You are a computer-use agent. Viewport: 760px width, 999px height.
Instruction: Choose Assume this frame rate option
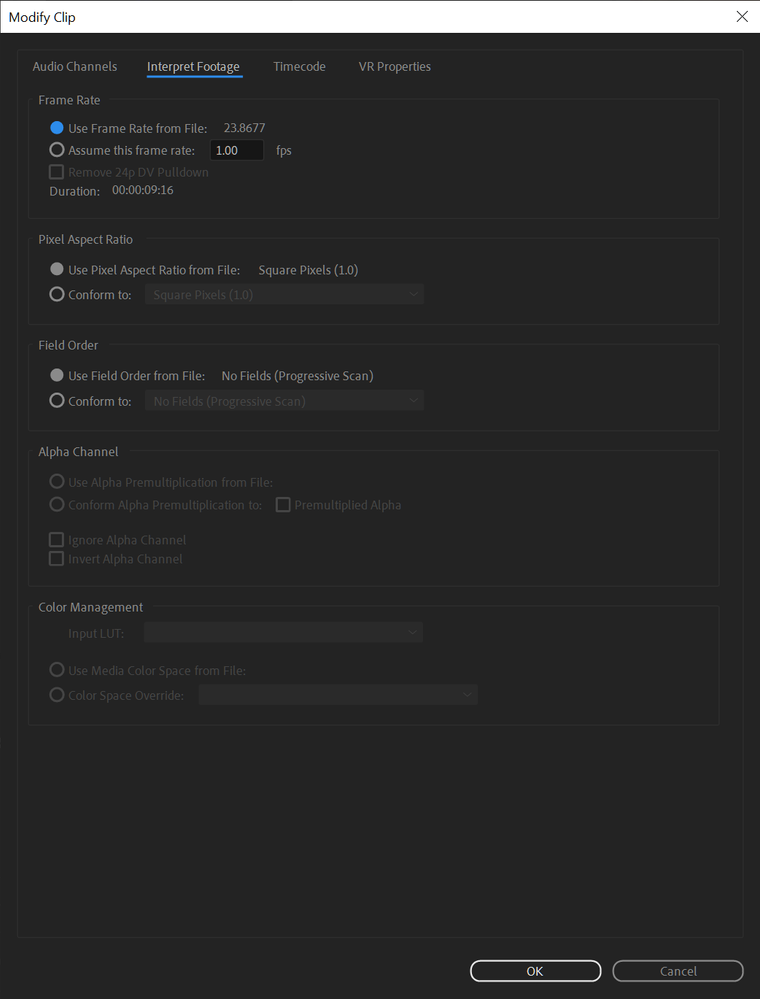tap(57, 150)
